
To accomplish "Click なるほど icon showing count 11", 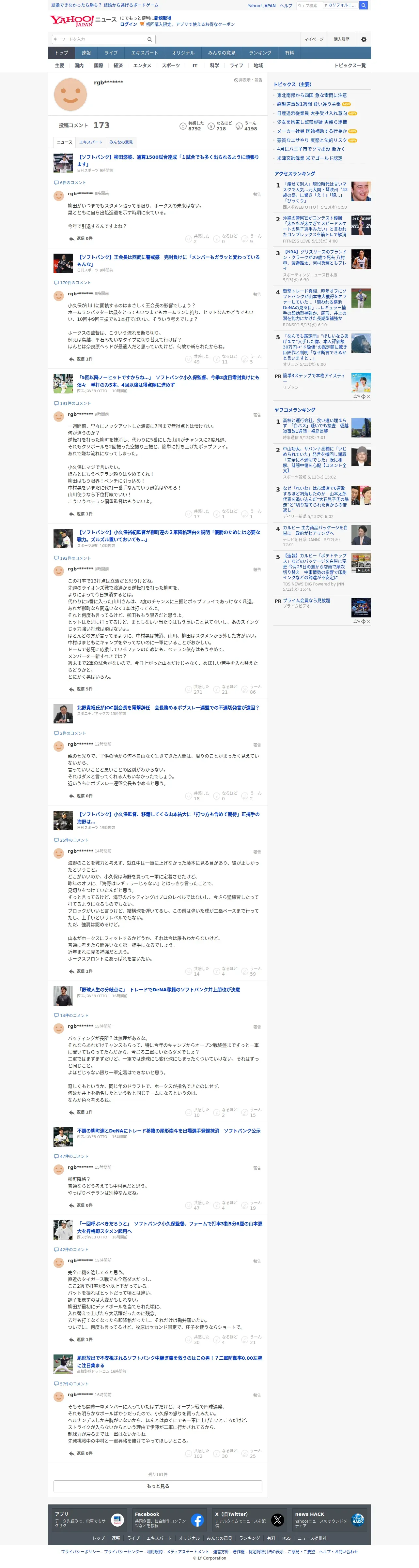I will coord(217,359).
